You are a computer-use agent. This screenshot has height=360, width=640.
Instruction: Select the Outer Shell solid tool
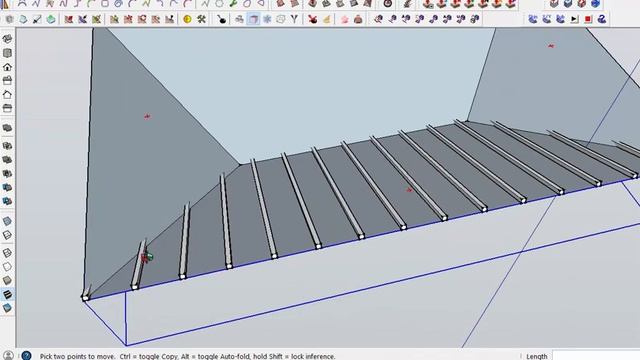[7, 128]
